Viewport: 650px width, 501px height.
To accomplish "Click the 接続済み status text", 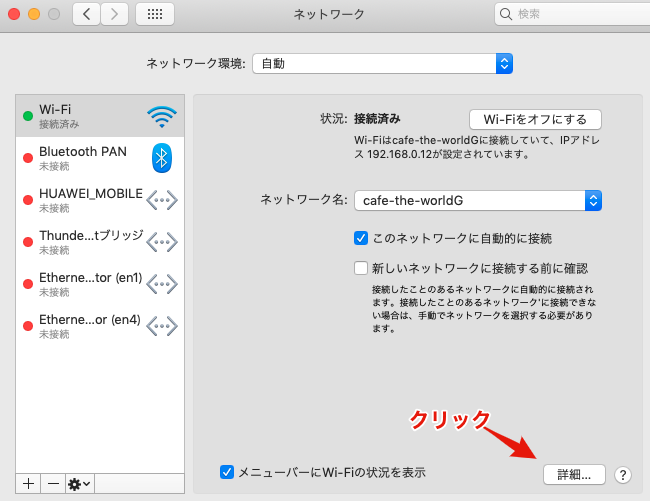I will coord(377,119).
